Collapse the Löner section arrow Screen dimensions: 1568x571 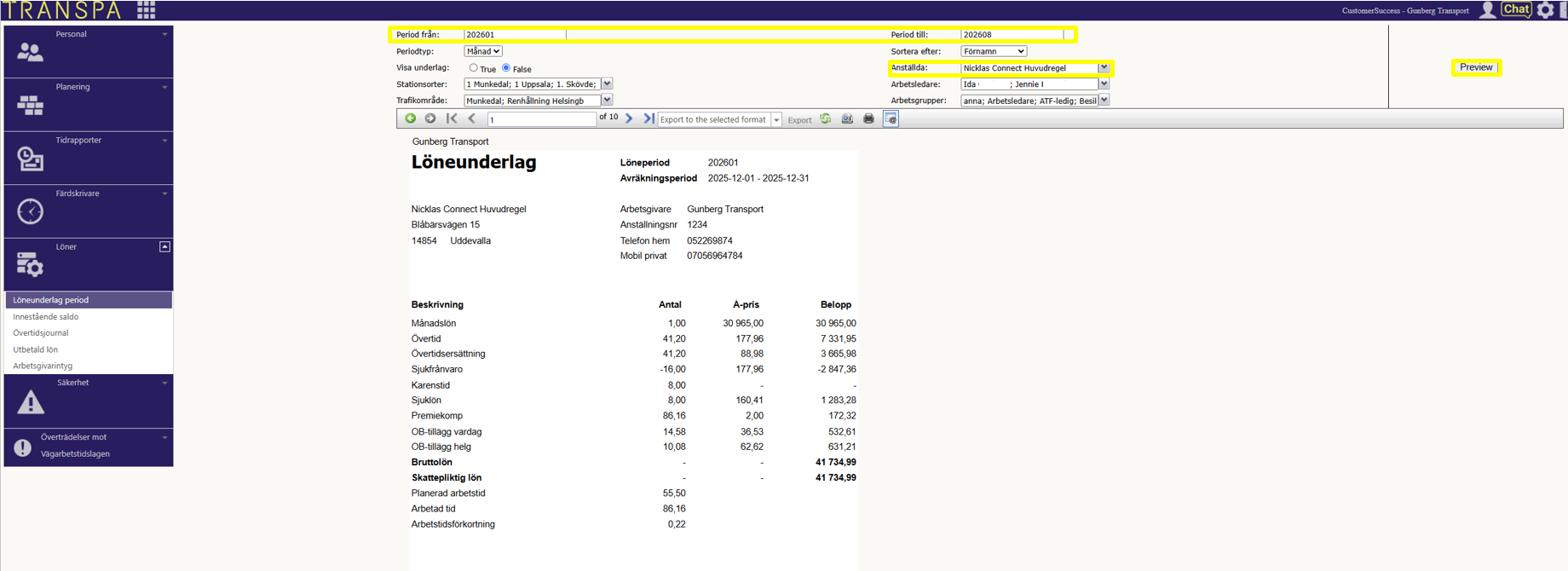[x=164, y=247]
